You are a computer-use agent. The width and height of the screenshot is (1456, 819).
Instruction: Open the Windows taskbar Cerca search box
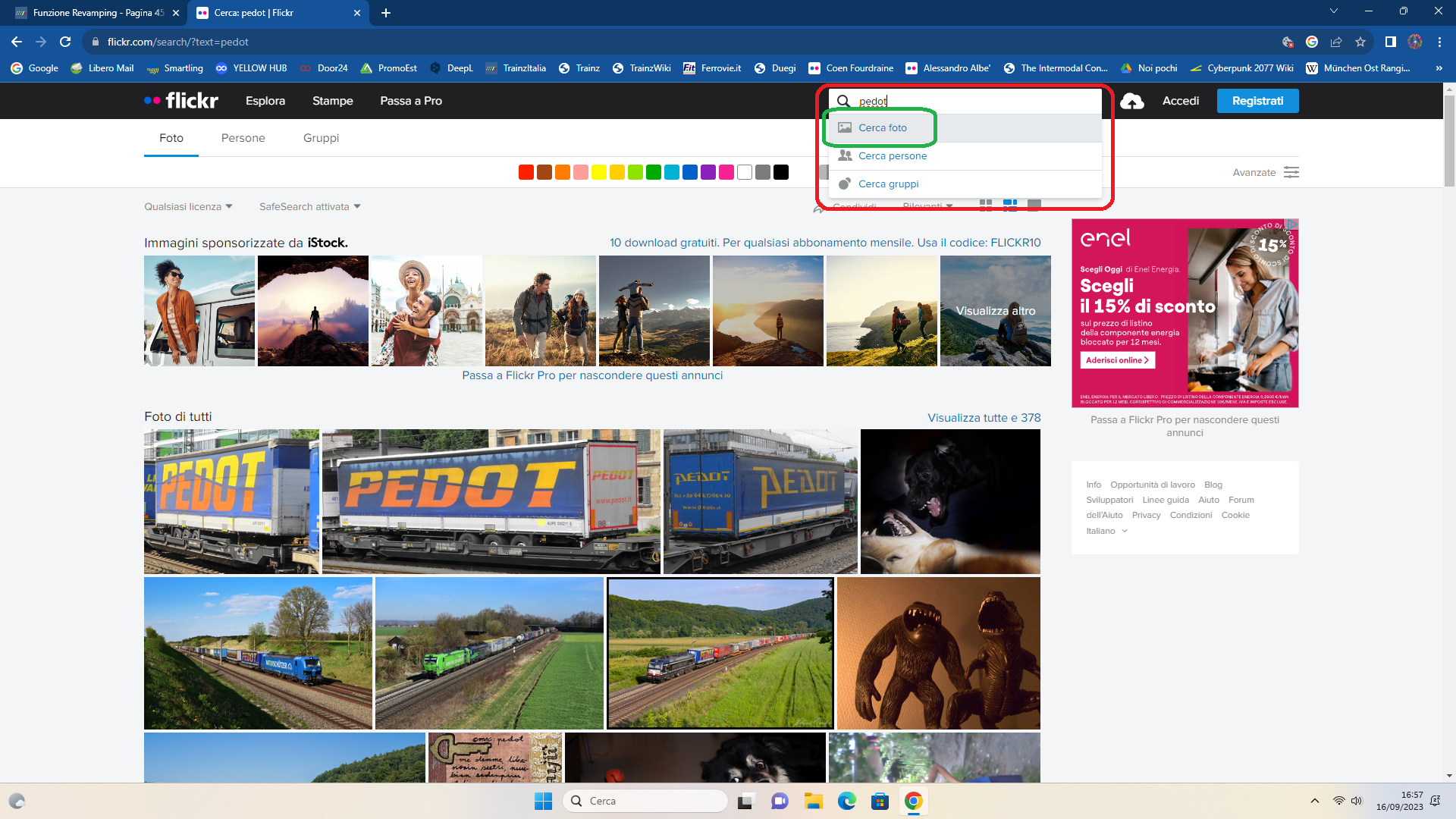(x=645, y=801)
